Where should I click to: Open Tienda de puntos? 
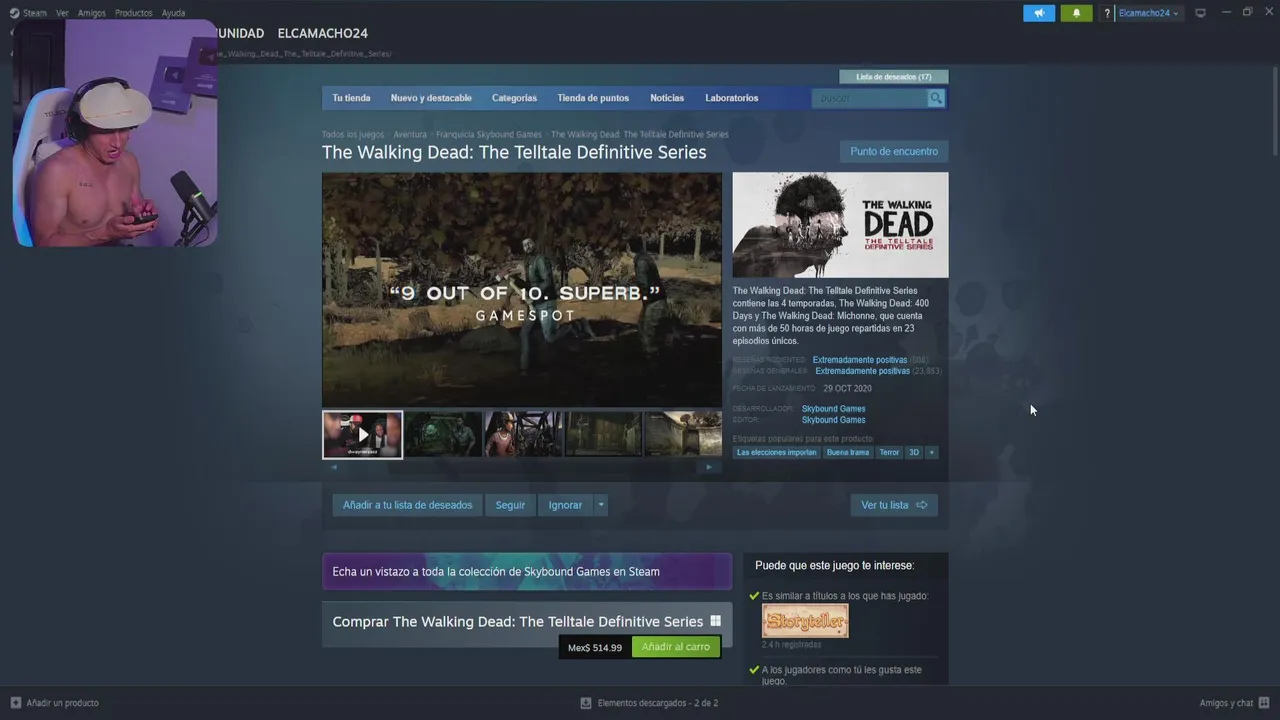click(x=593, y=98)
